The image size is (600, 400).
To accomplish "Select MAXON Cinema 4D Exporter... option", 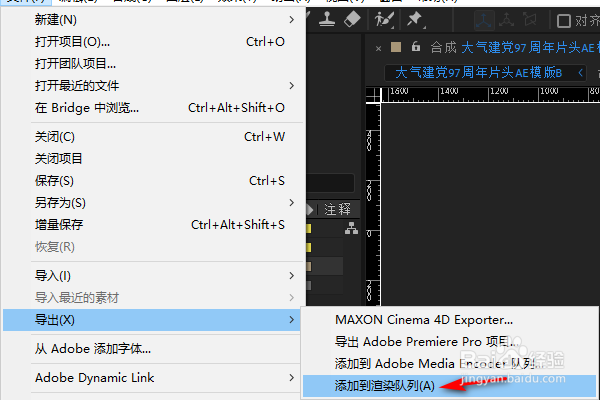I will click(449, 320).
